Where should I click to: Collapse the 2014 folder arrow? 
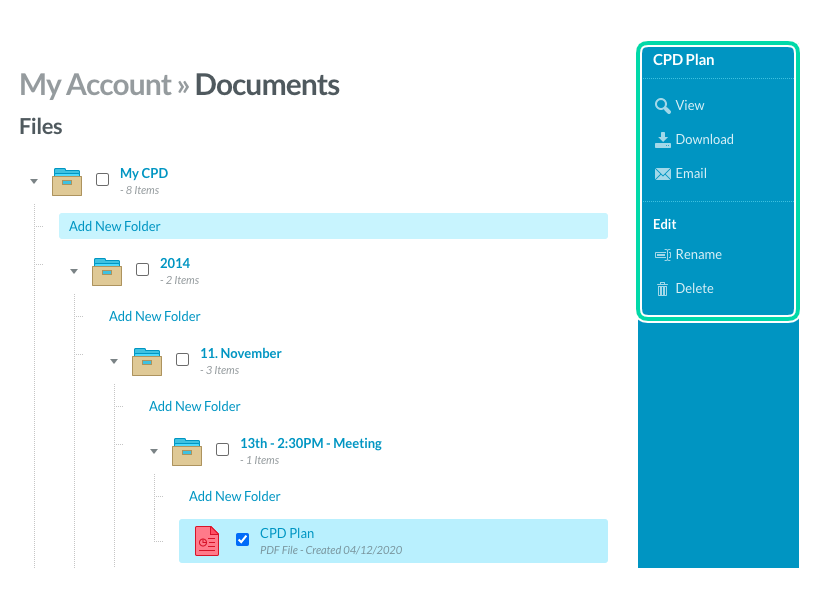pyautogui.click(x=74, y=271)
